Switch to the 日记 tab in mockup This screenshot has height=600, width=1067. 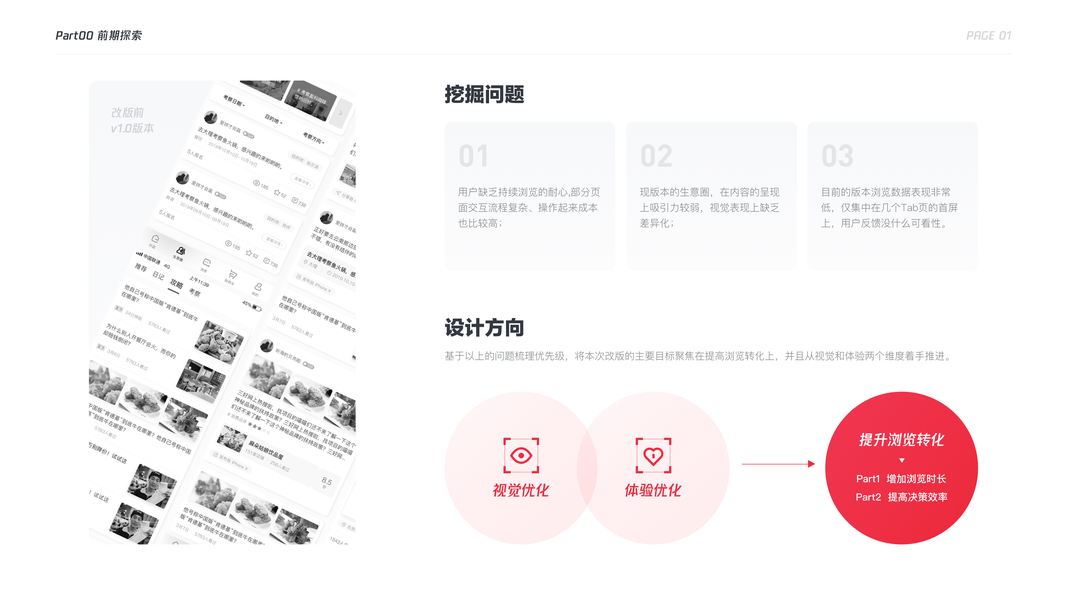click(x=159, y=276)
